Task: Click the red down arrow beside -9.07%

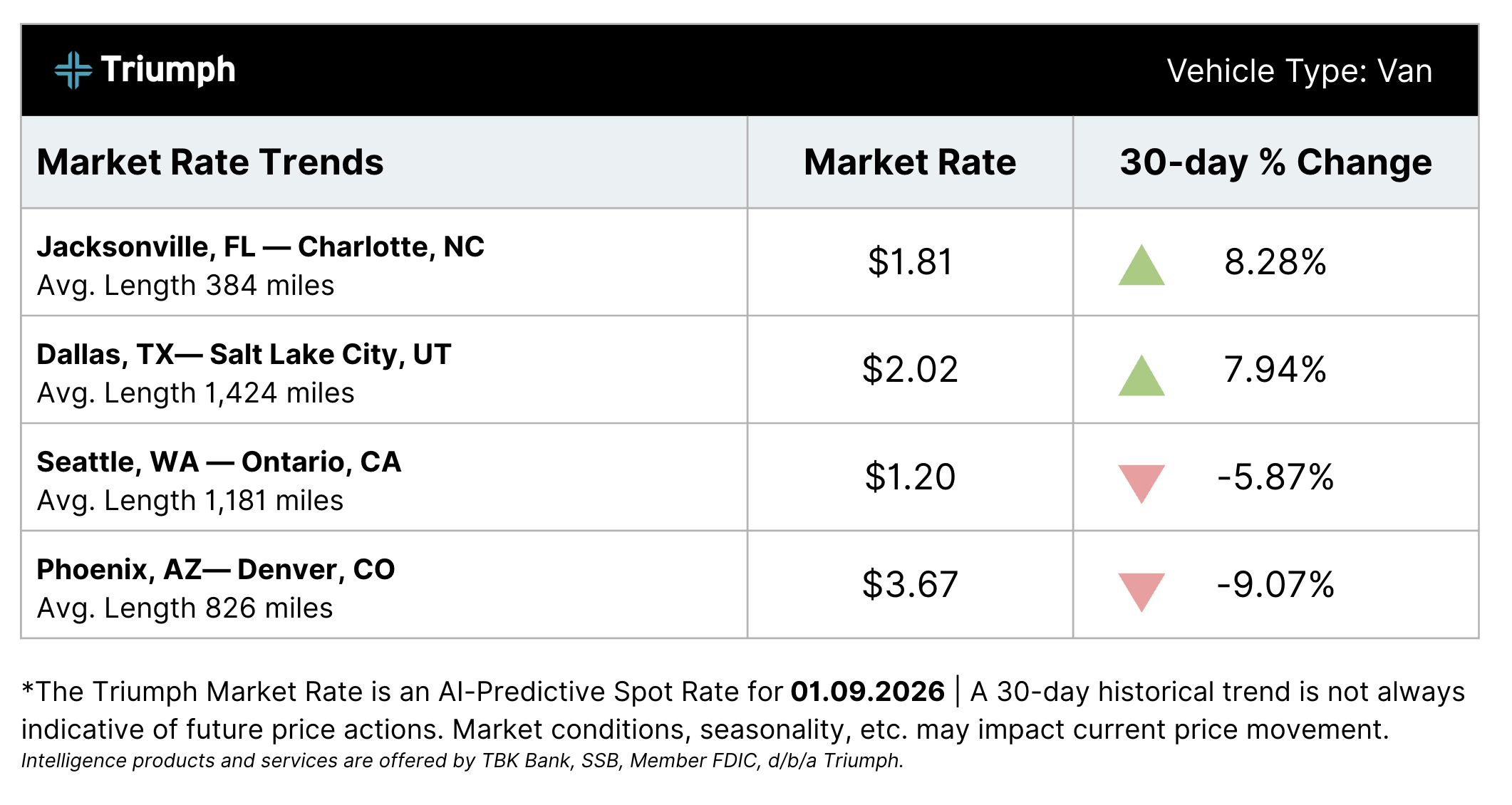Action: click(x=1141, y=590)
